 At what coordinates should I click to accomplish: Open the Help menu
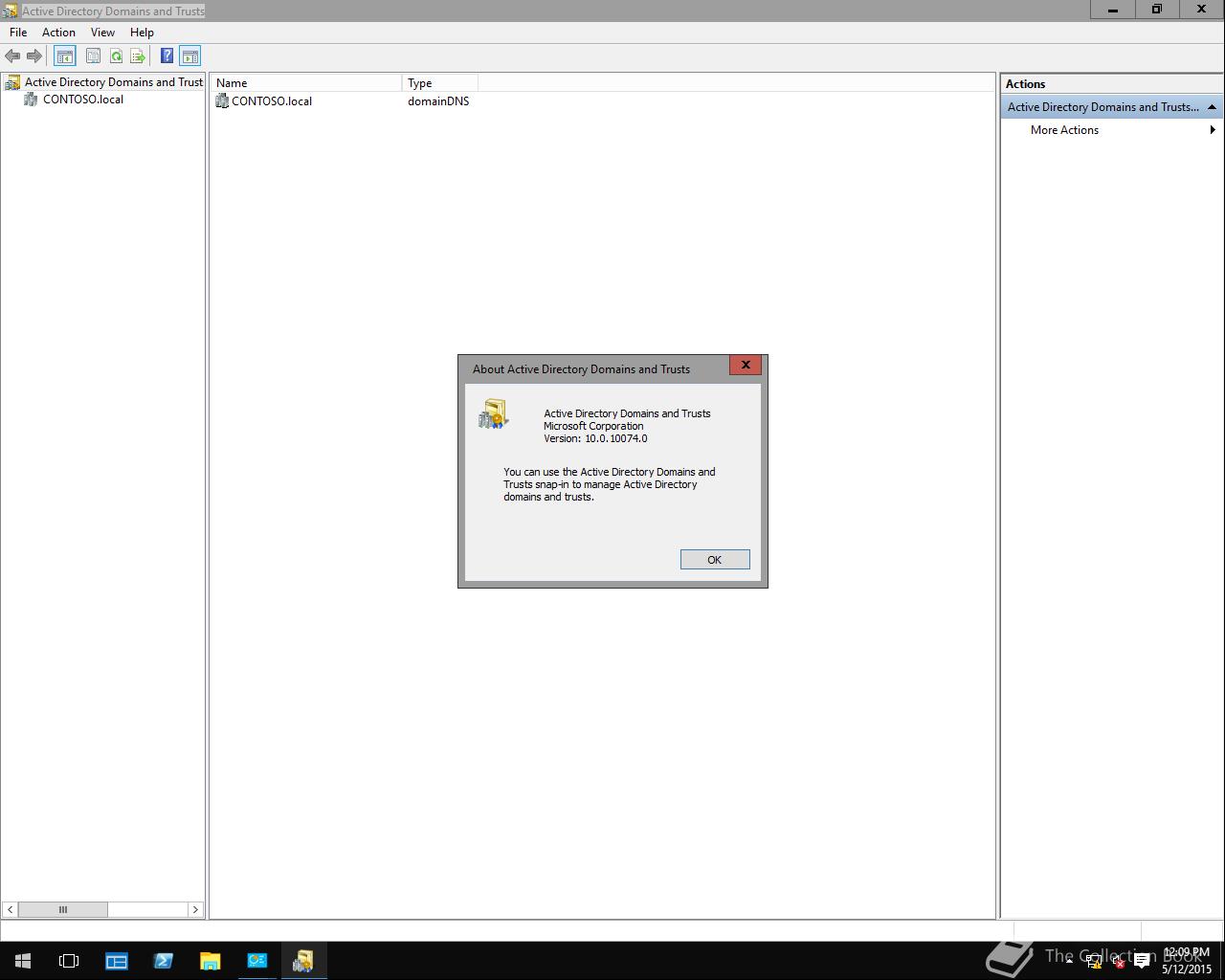tap(142, 33)
